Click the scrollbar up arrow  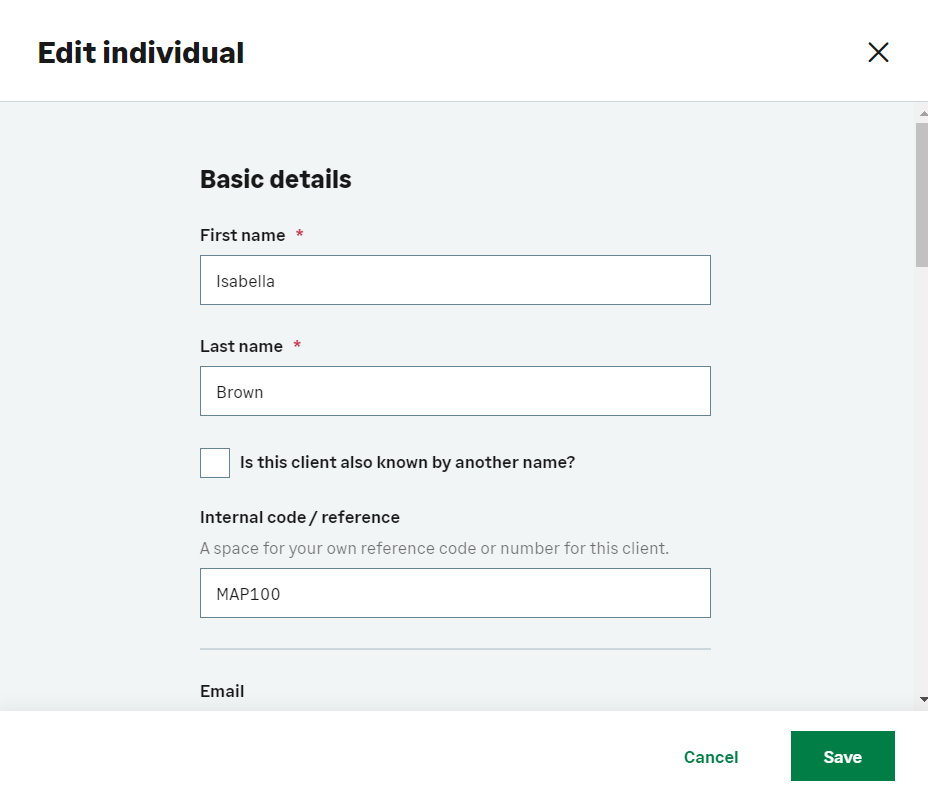click(921, 115)
